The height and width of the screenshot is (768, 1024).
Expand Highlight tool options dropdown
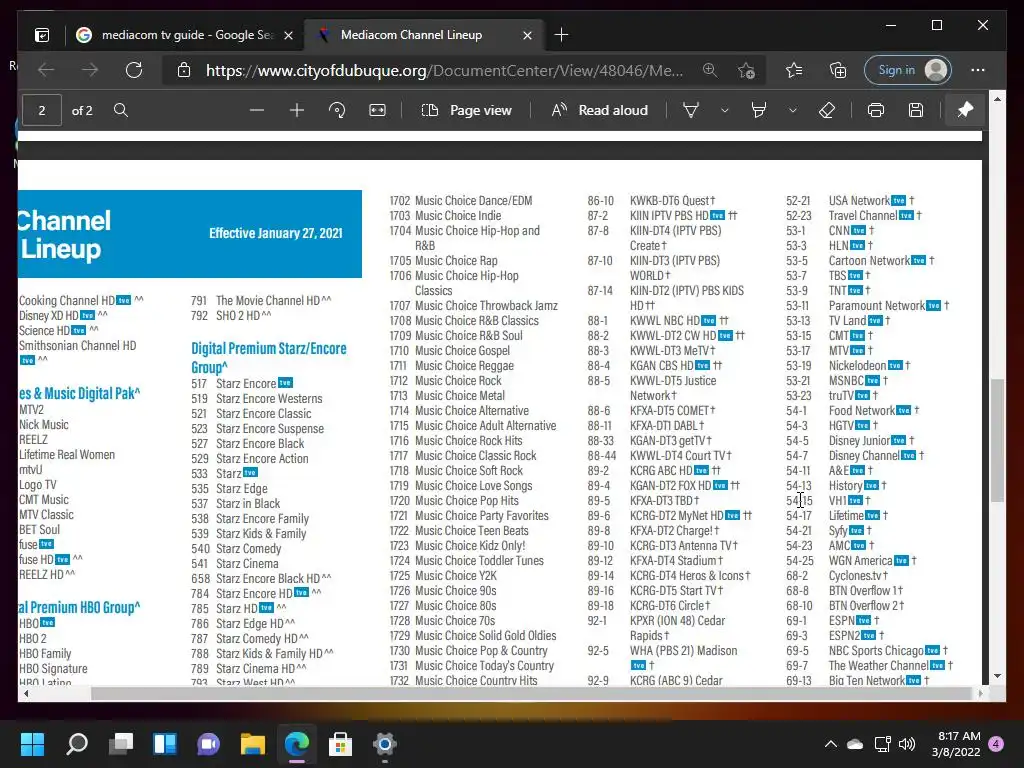[792, 110]
